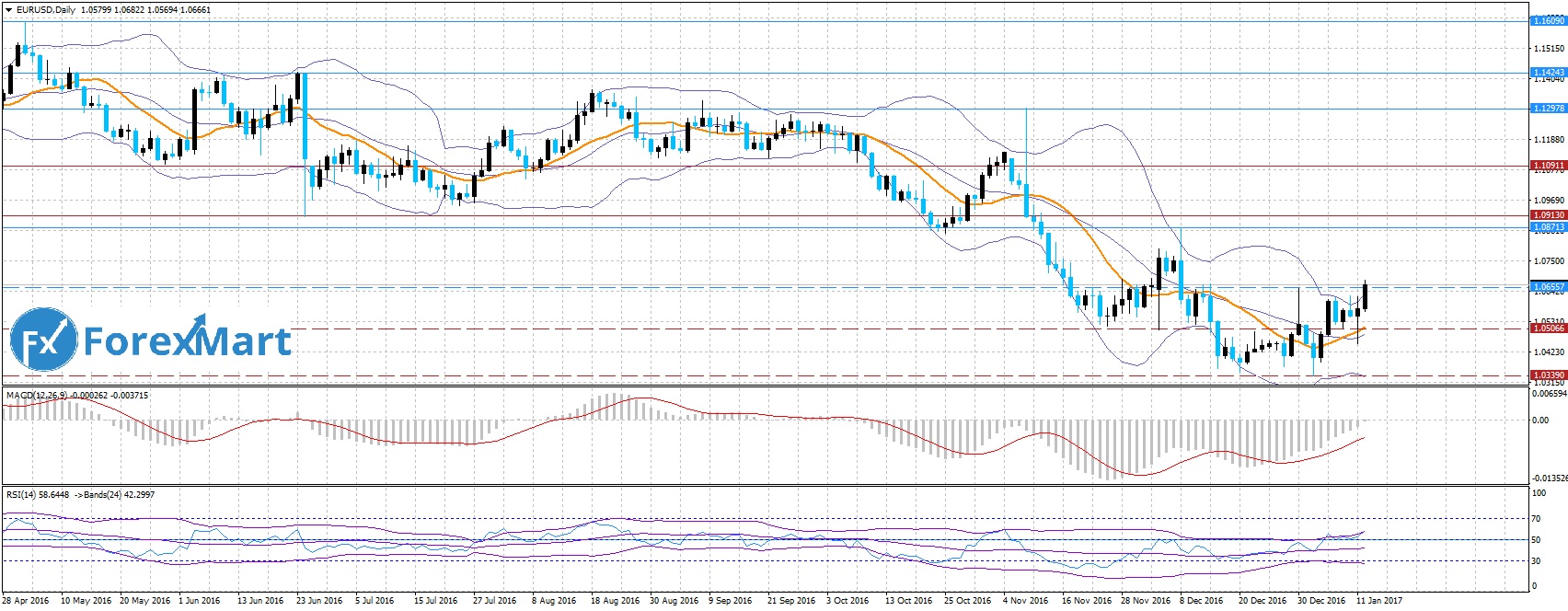Click the 28 Apr 2016 date label
This screenshot has width=1568, height=611.
pyautogui.click(x=27, y=601)
